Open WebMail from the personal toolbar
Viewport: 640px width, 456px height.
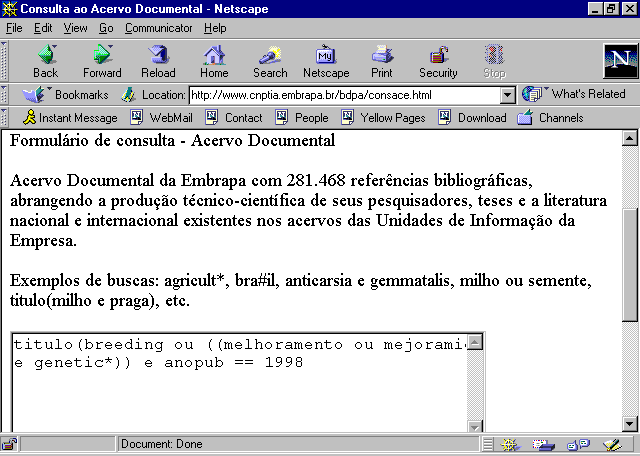point(161,118)
